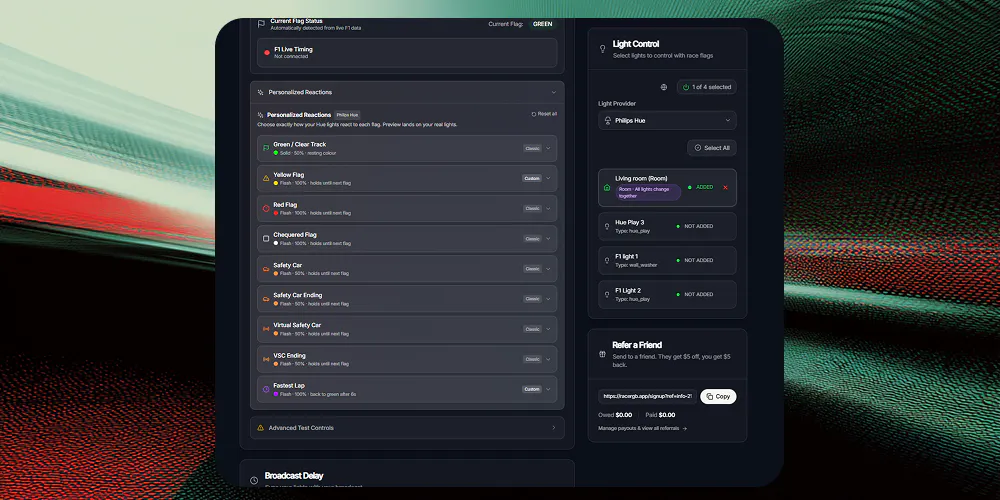
Task: Click the Fastest Lap purple clock icon
Action: [x=266, y=389]
